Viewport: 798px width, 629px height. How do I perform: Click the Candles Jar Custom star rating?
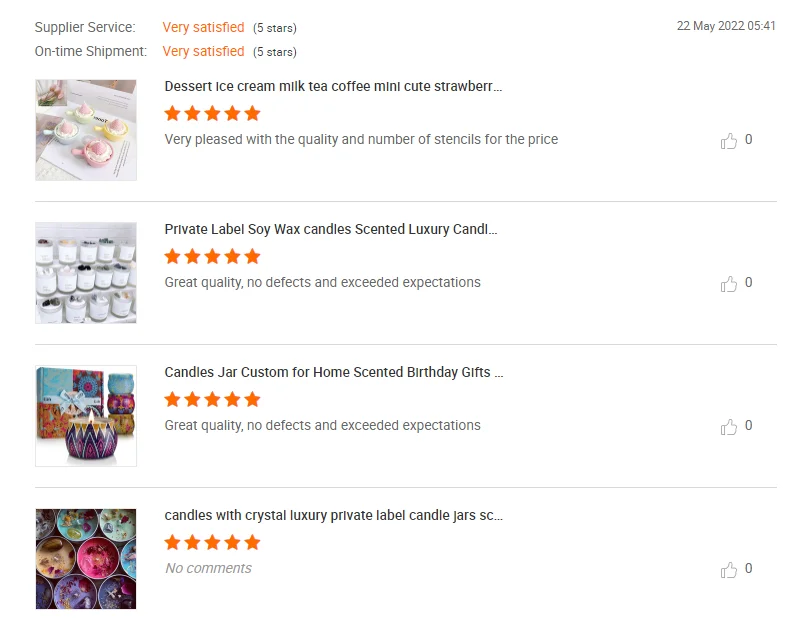pyautogui.click(x=212, y=399)
